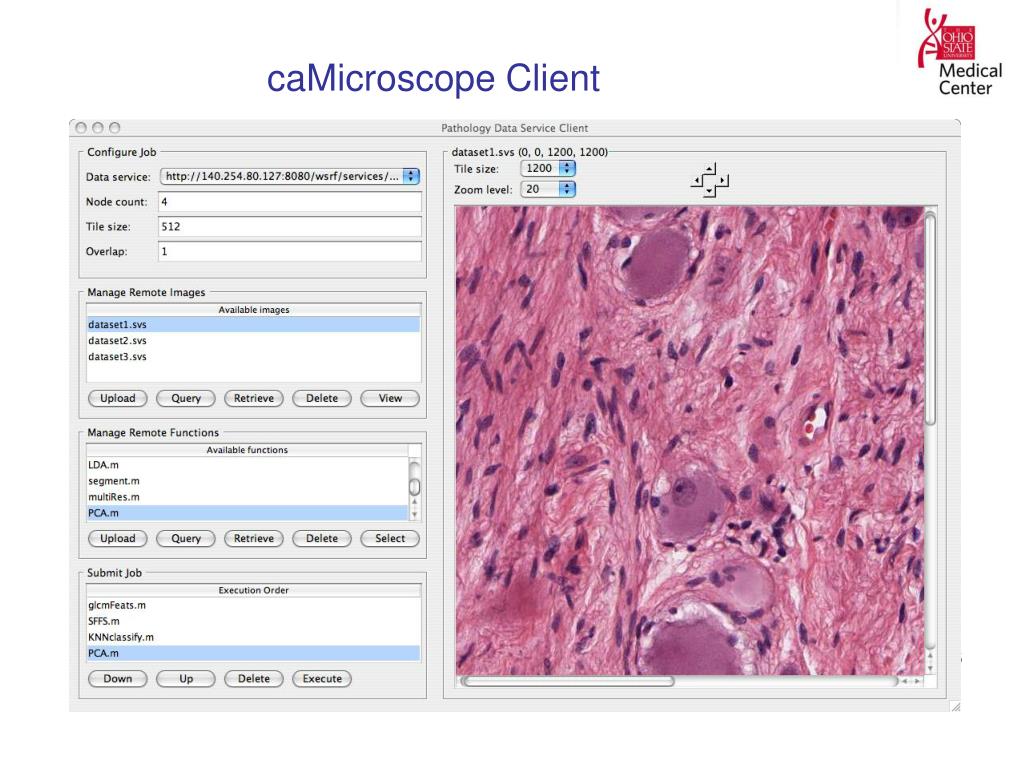Click the Available images column header
The width and height of the screenshot is (1024, 768).
pyautogui.click(x=253, y=310)
